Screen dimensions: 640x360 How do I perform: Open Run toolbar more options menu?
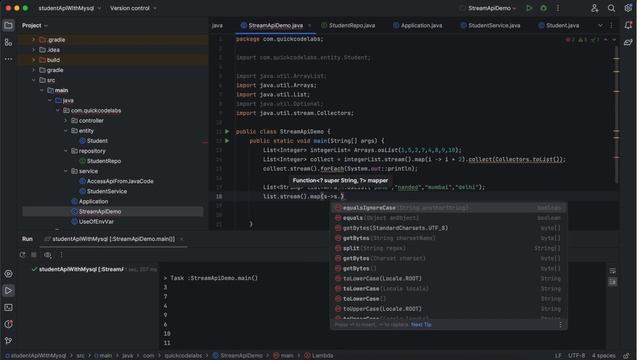(62, 255)
